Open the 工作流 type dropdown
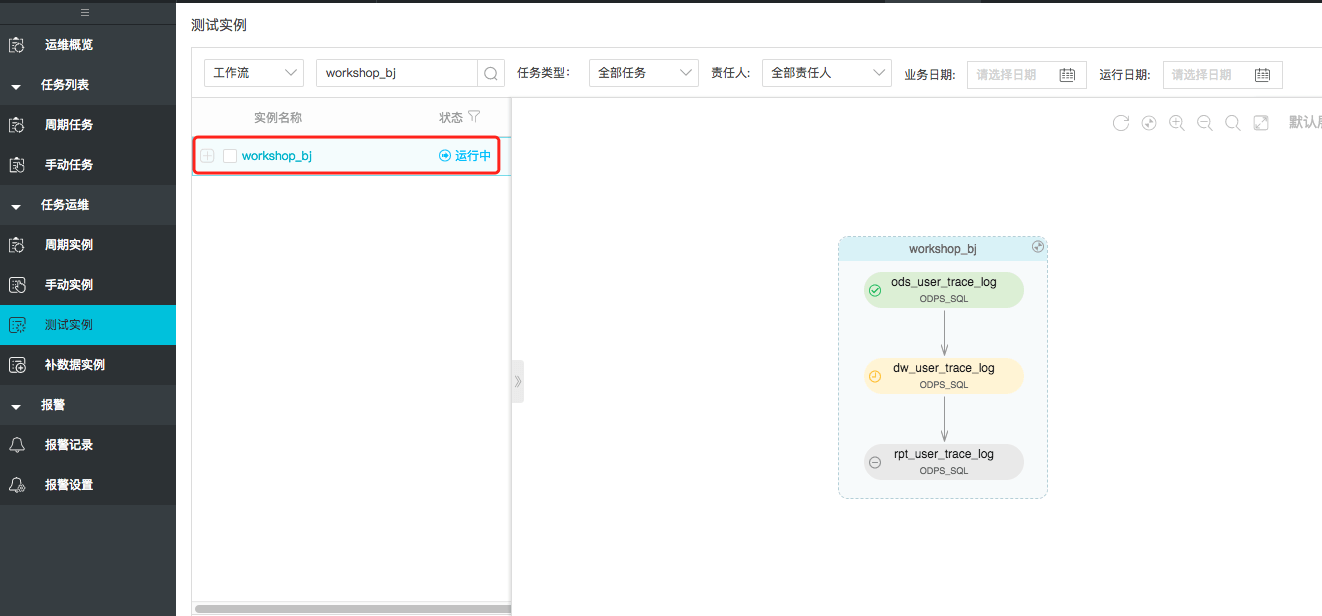 click(x=254, y=73)
